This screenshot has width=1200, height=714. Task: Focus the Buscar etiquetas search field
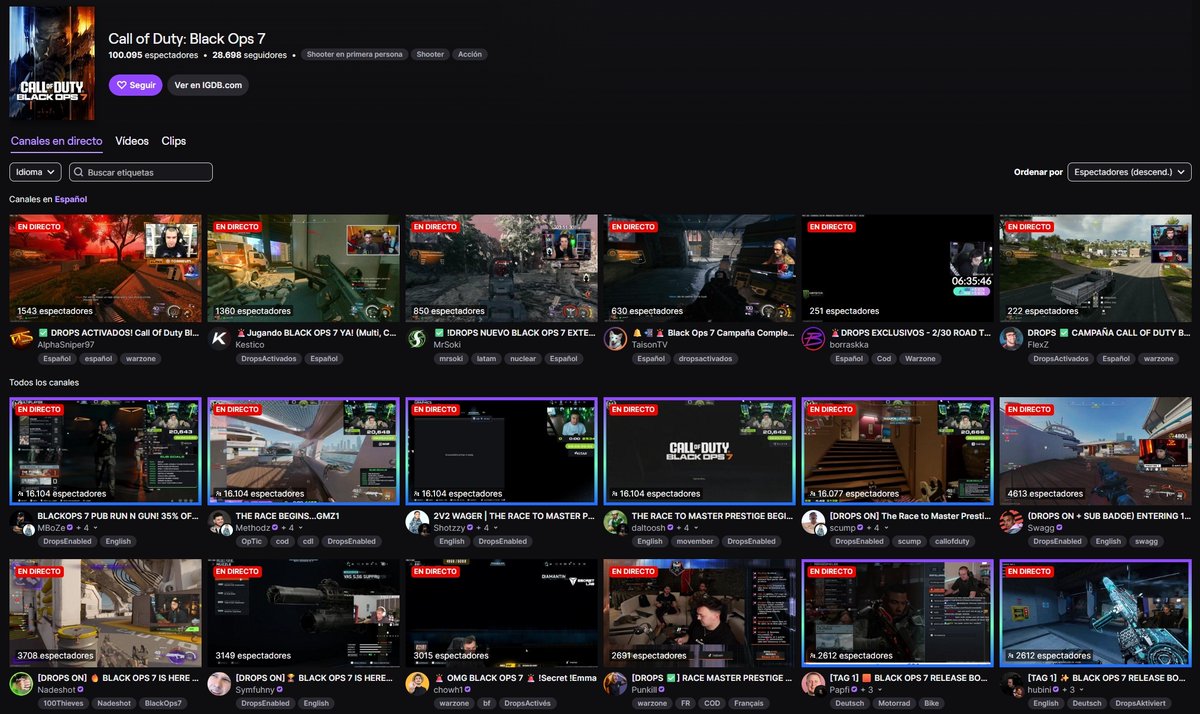(x=141, y=172)
